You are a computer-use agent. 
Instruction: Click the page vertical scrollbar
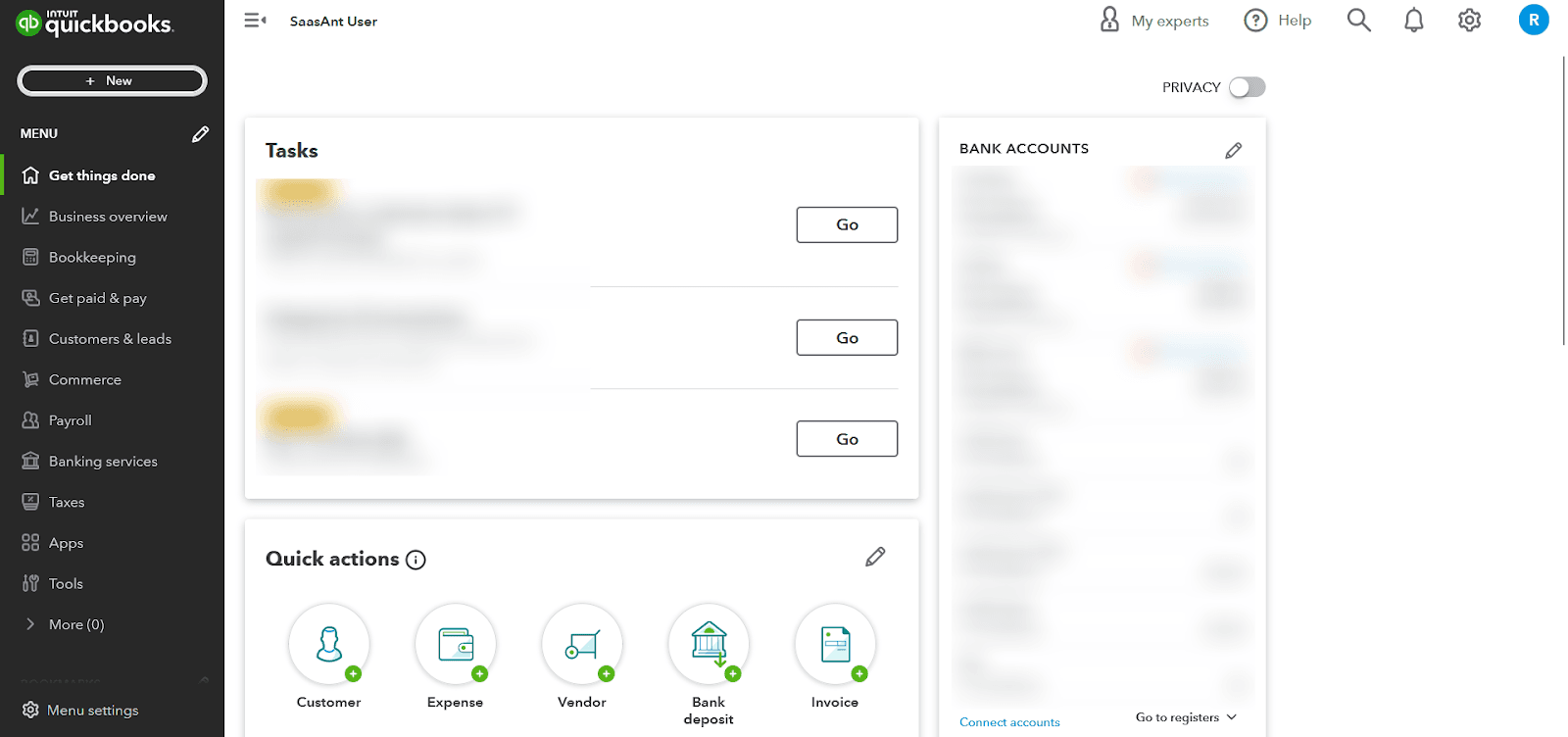1563,201
